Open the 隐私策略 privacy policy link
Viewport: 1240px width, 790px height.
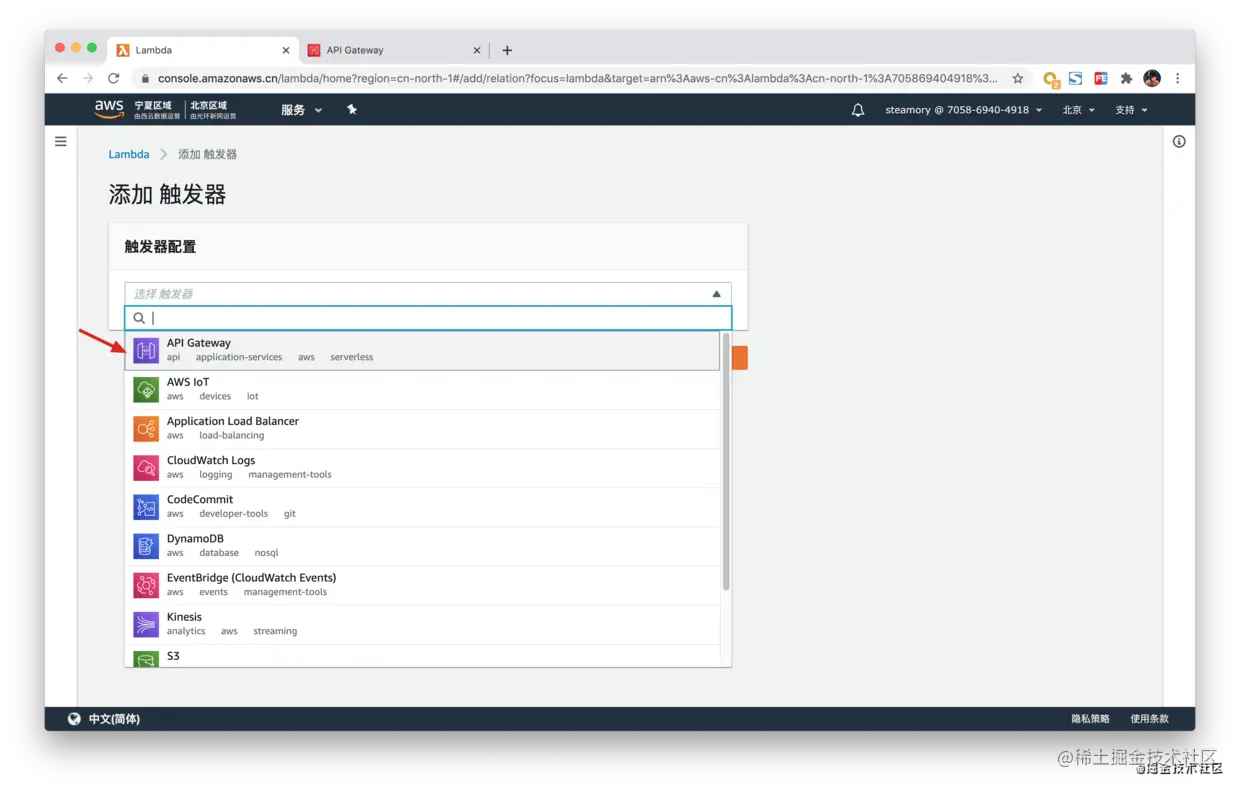[1090, 719]
